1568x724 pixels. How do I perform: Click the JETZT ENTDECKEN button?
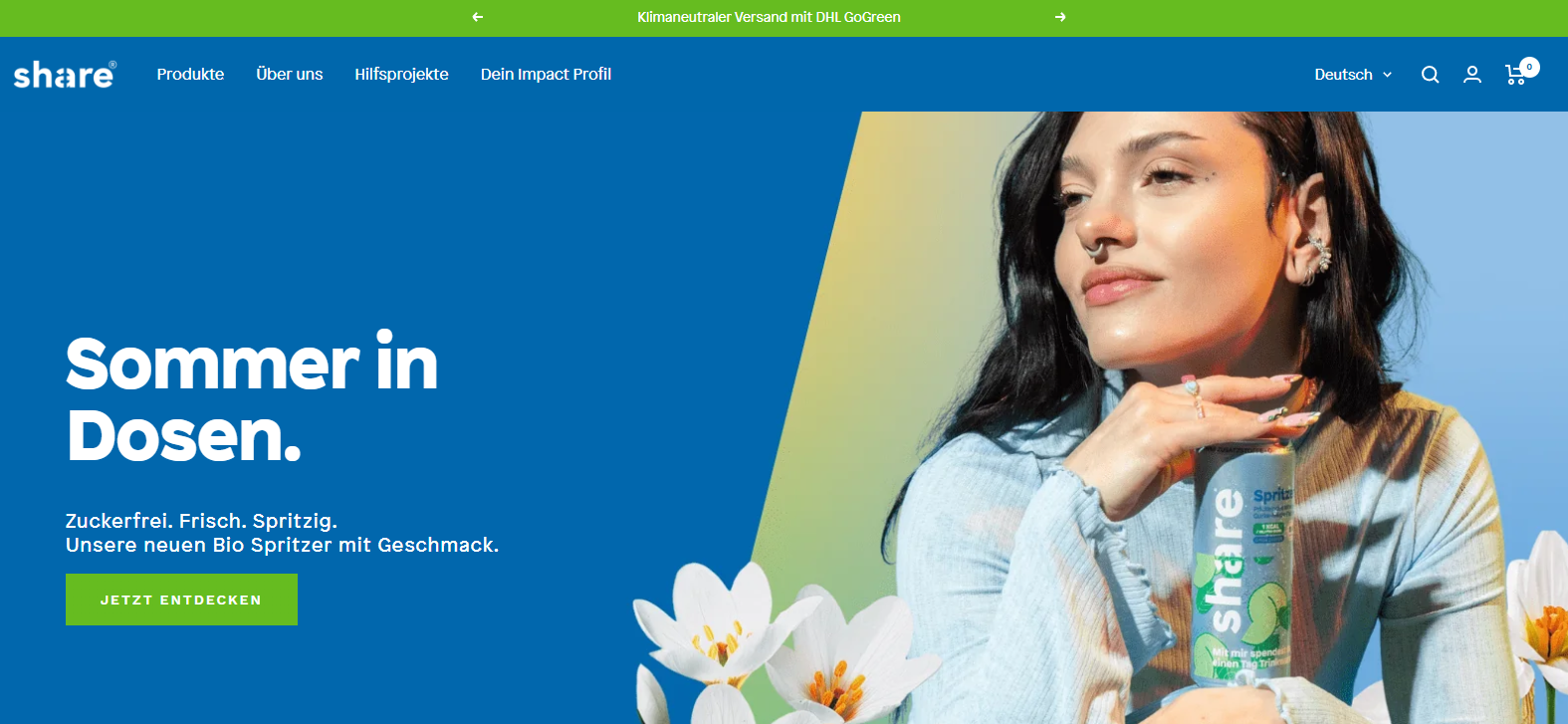point(181,600)
